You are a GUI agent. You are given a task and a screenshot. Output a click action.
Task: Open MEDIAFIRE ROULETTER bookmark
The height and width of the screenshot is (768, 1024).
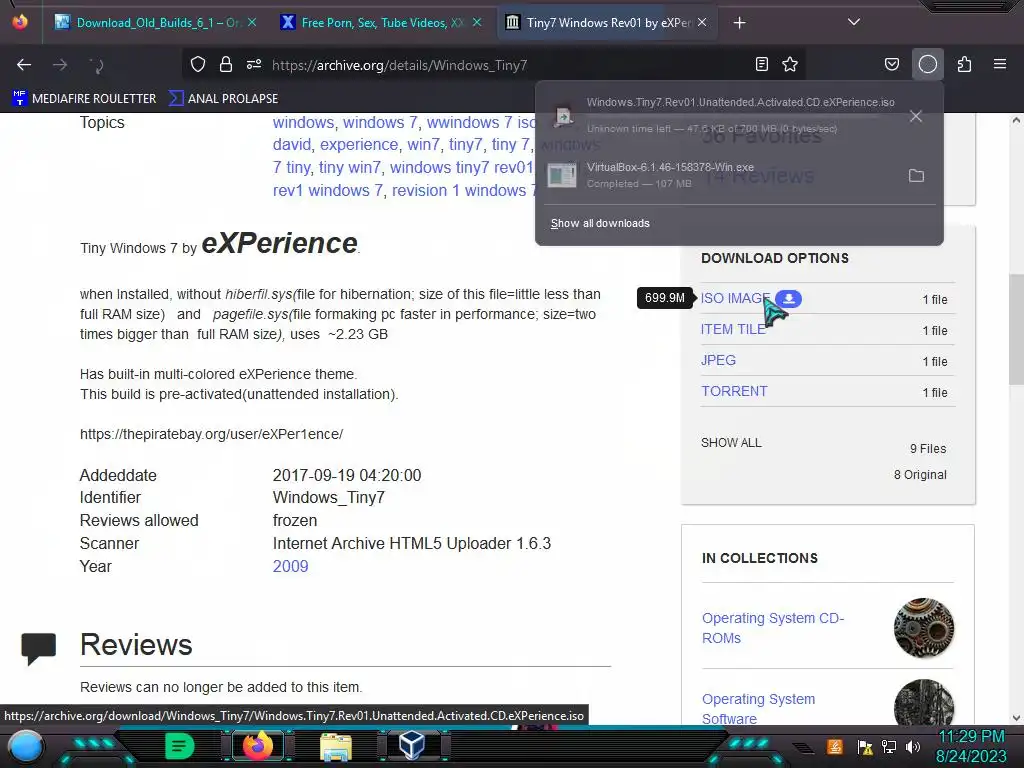84,99
